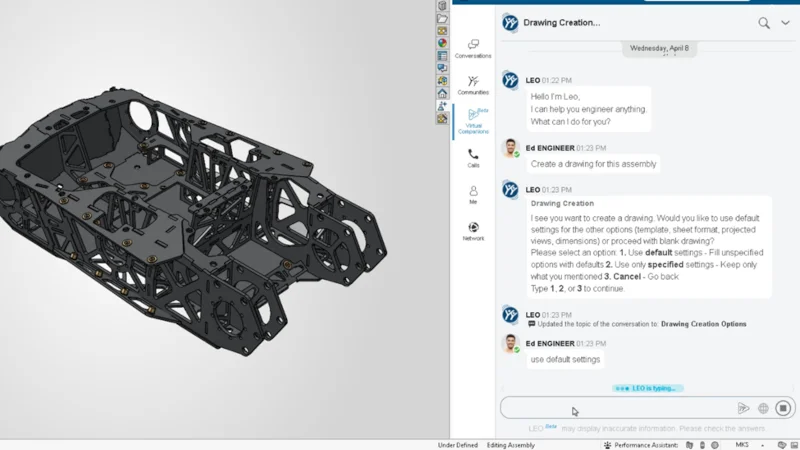Expand the chat header dropdown chevron

(x=785, y=23)
